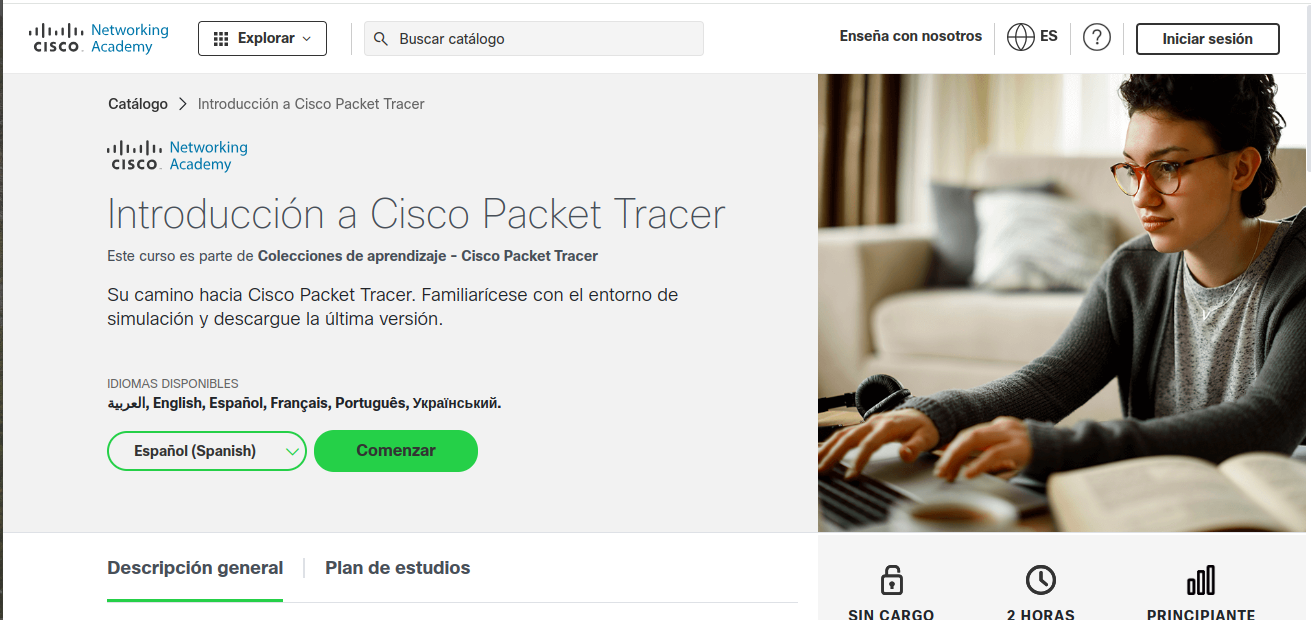Screen dimensions: 1311x620
Task: Click the globe language icon
Action: (x=1021, y=38)
